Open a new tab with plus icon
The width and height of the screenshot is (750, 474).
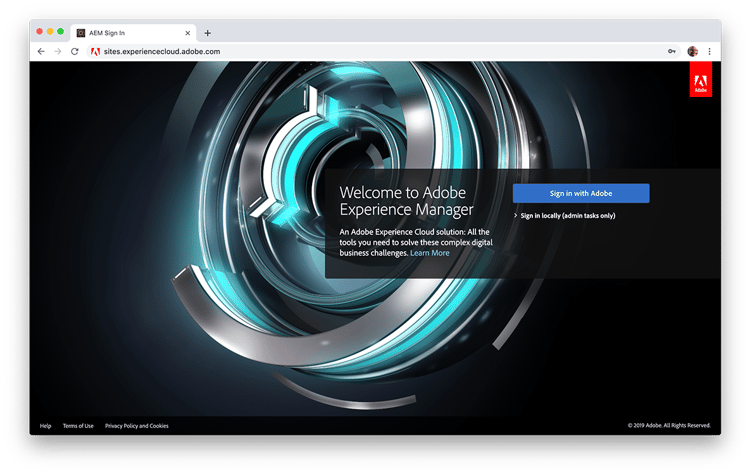[x=208, y=33]
